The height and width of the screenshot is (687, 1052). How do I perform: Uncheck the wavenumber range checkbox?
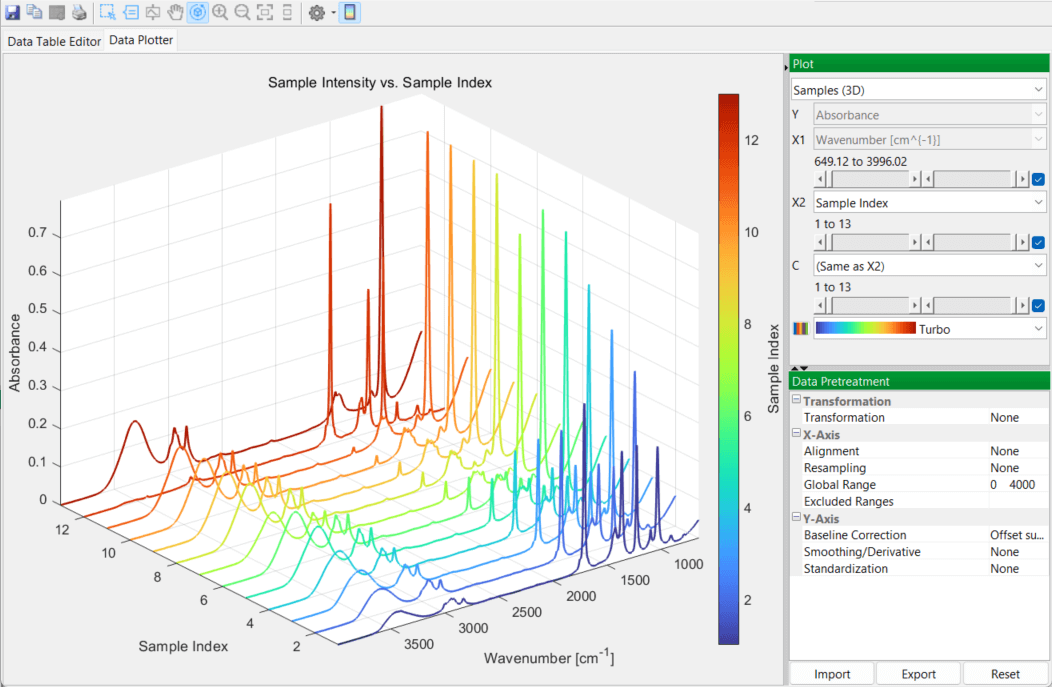coord(1038,179)
